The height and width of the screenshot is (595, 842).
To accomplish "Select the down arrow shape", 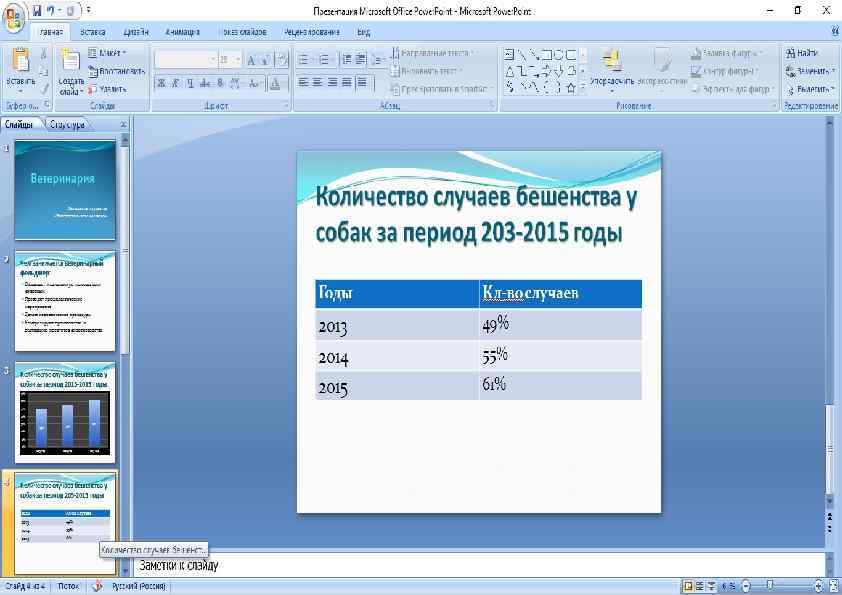I will [x=559, y=71].
